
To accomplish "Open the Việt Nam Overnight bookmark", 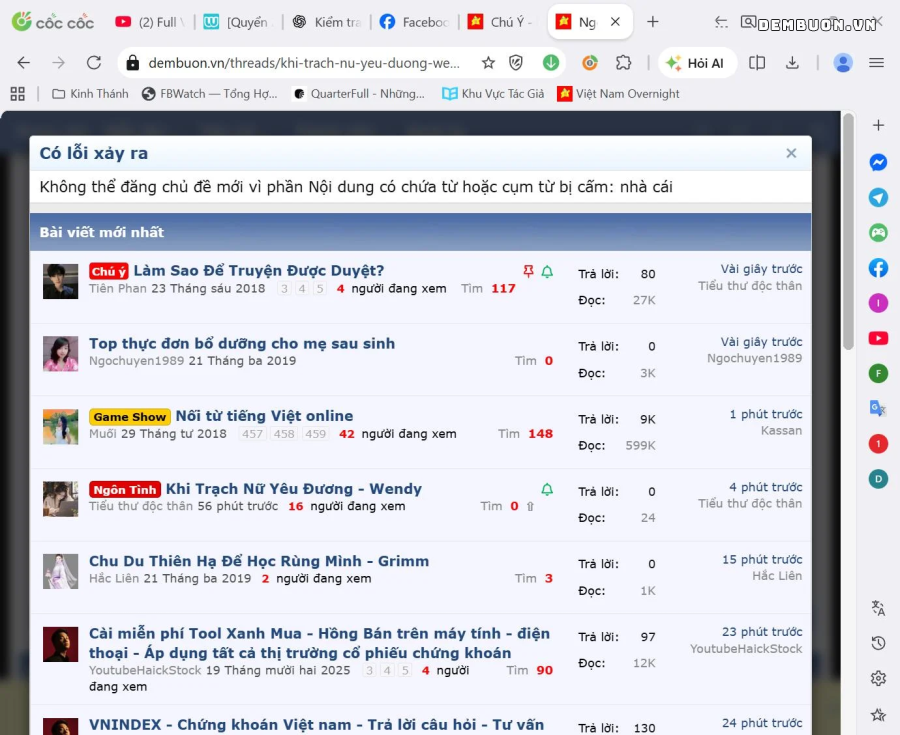I will pyautogui.click(x=618, y=94).
